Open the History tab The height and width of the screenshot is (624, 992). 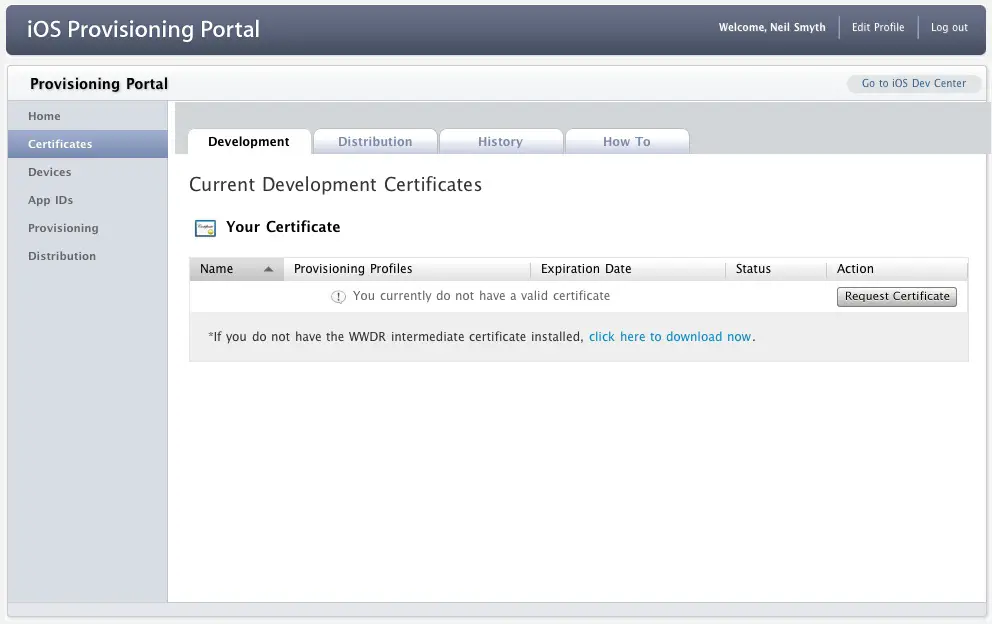click(x=500, y=142)
